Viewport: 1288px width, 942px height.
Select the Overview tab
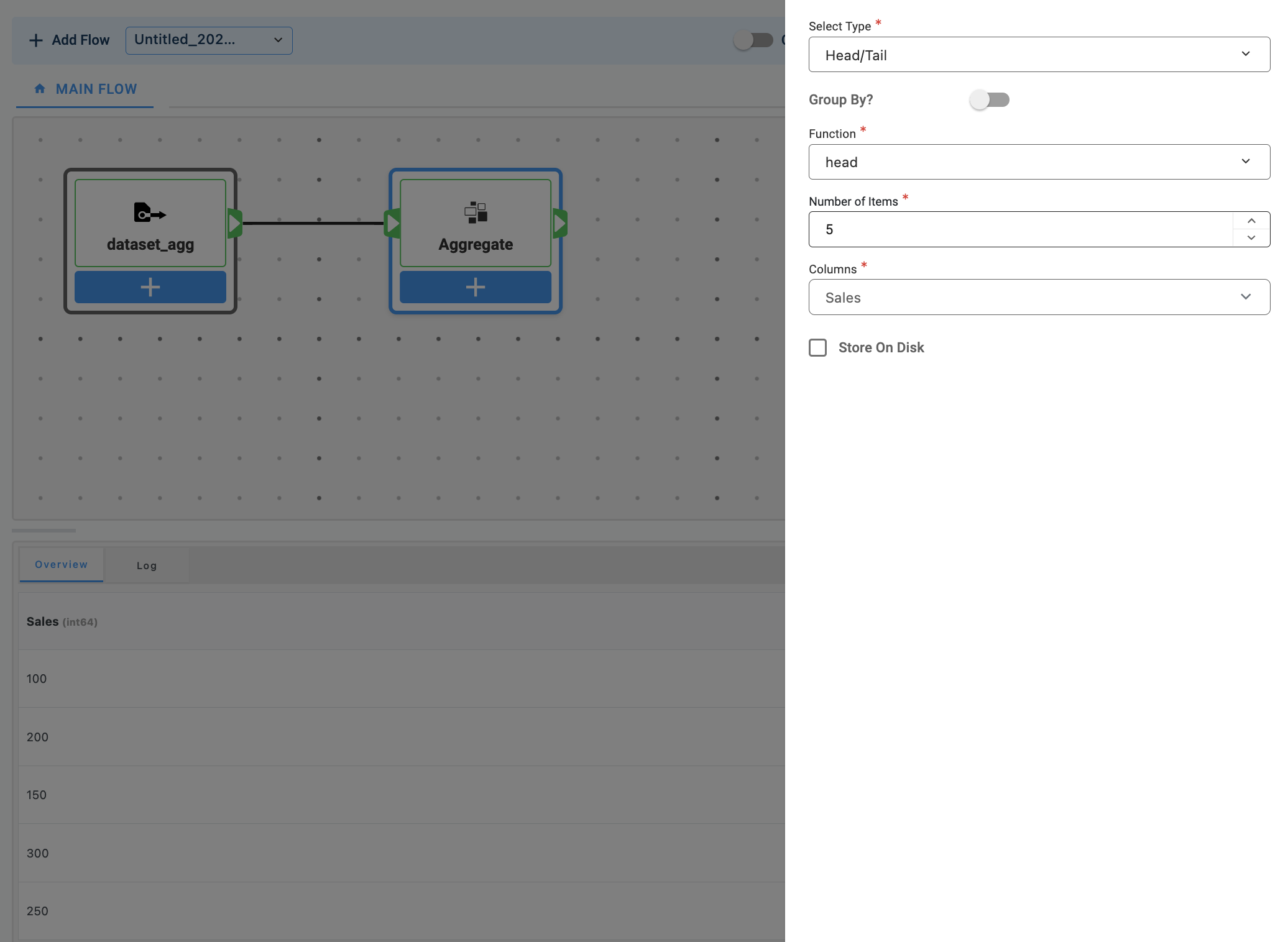click(61, 564)
